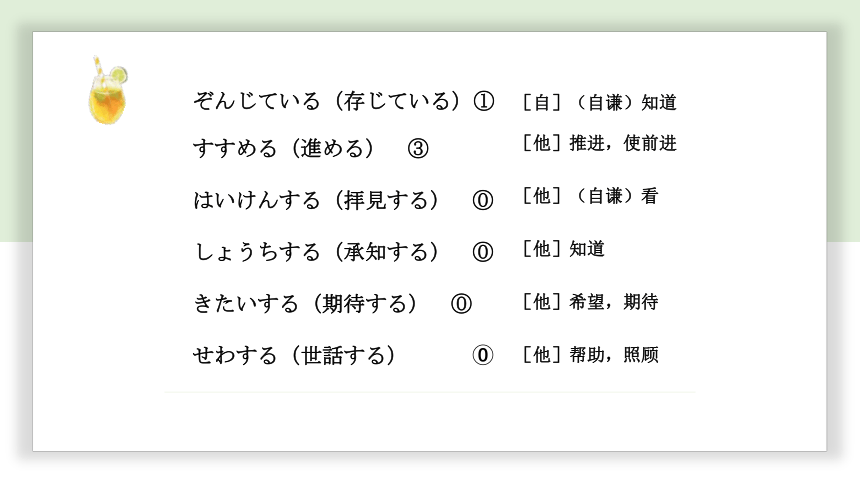Select the word すすめる（進める）
This screenshot has height=484, width=860.
(x=284, y=148)
